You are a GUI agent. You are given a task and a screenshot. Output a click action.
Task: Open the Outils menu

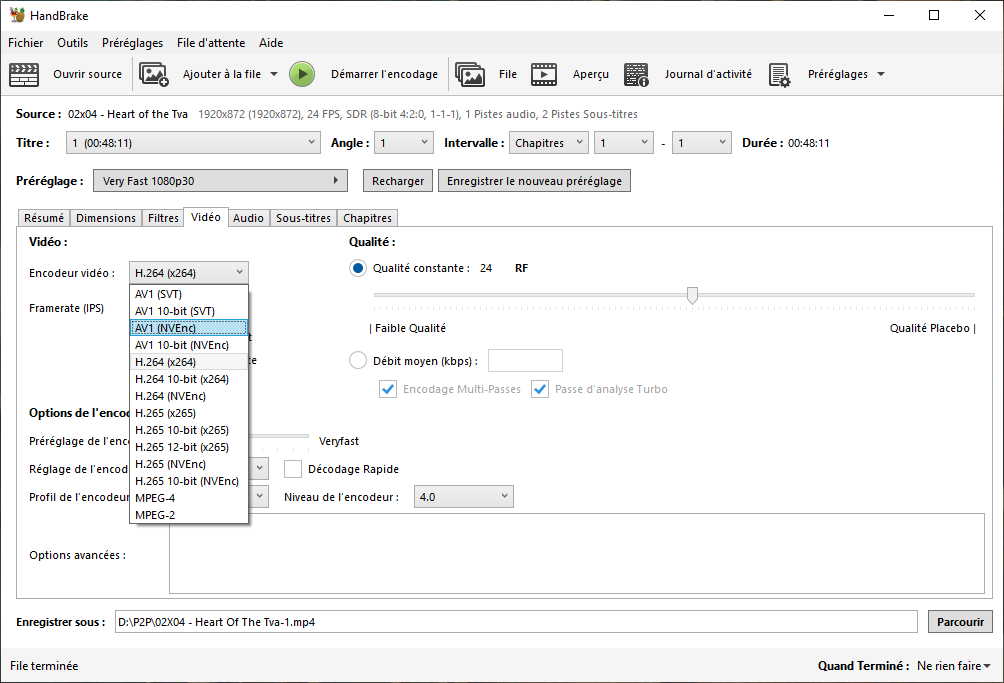point(72,43)
